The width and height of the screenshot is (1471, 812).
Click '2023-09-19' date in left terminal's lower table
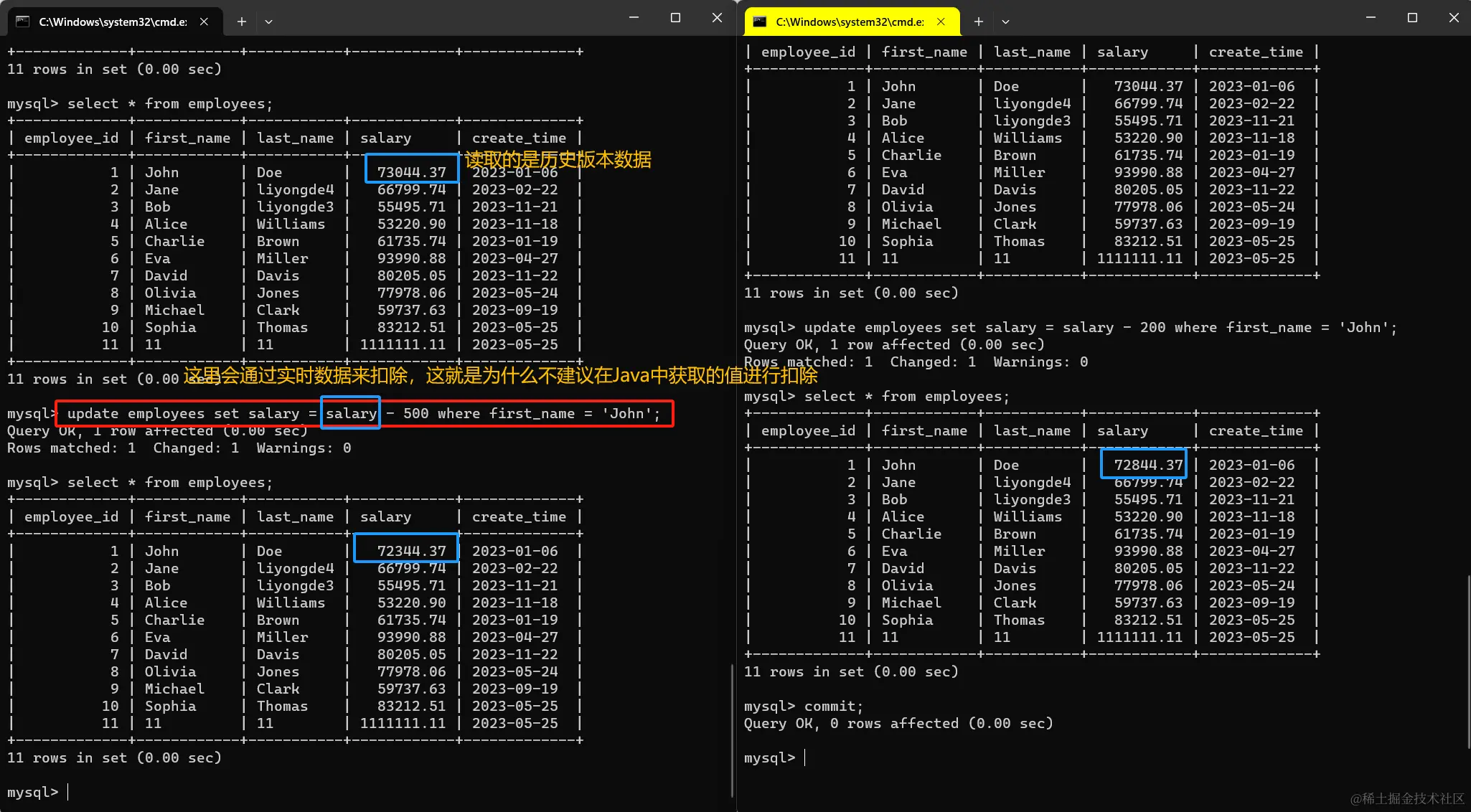click(x=514, y=689)
